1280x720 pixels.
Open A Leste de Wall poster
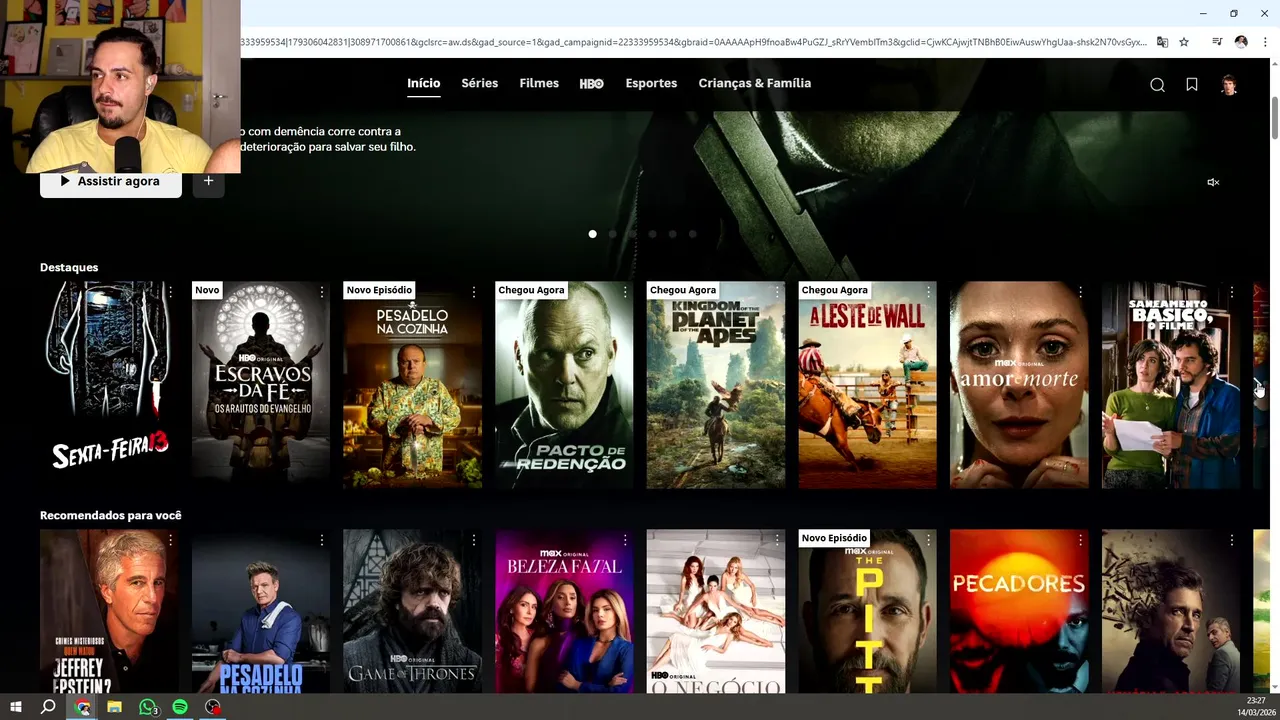(x=868, y=385)
